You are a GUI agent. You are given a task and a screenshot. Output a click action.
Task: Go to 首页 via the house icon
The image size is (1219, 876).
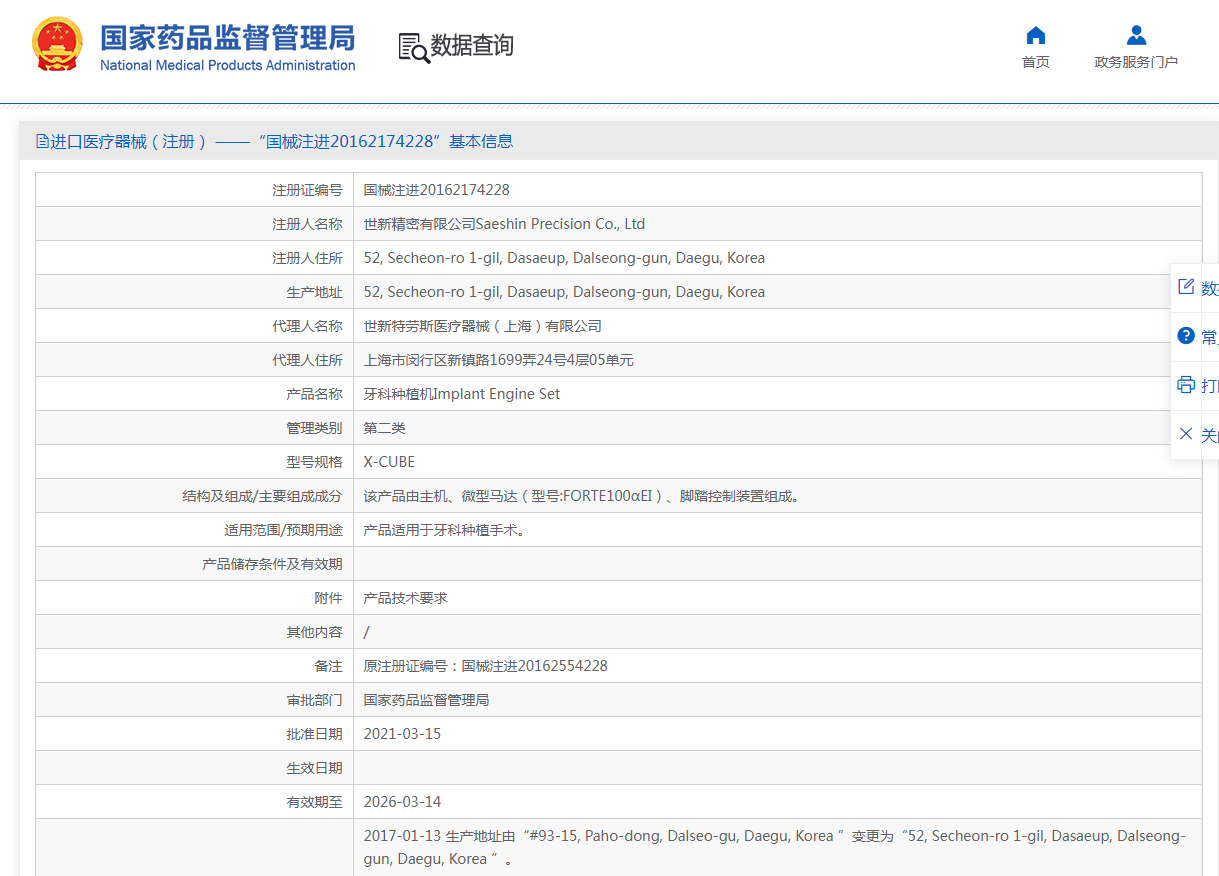point(1036,36)
